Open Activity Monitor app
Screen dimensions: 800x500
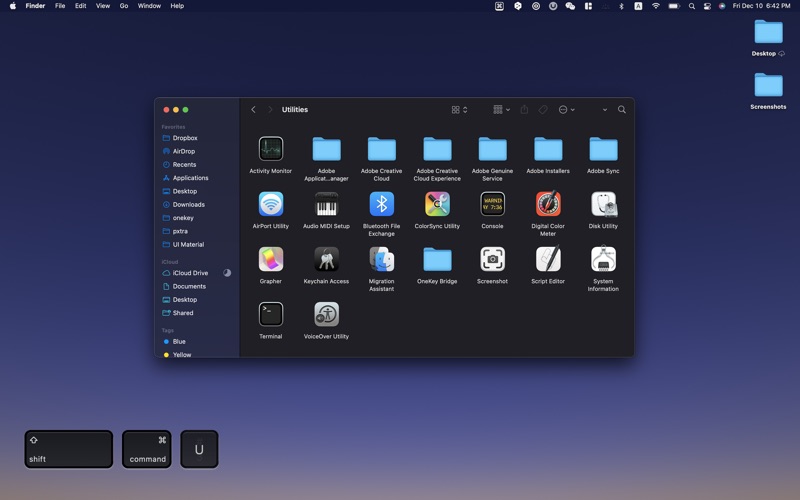coord(271,149)
